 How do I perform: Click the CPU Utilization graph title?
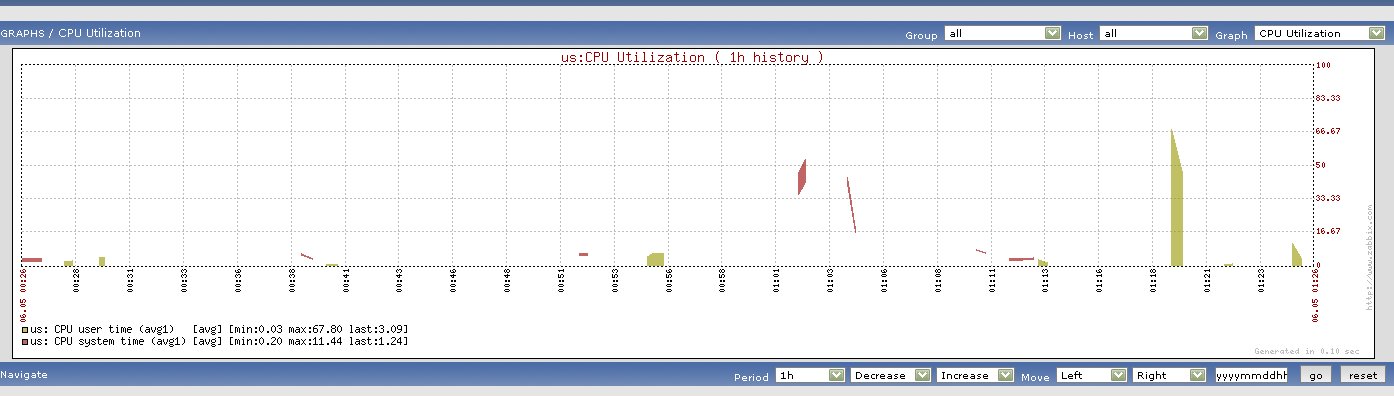[x=692, y=57]
